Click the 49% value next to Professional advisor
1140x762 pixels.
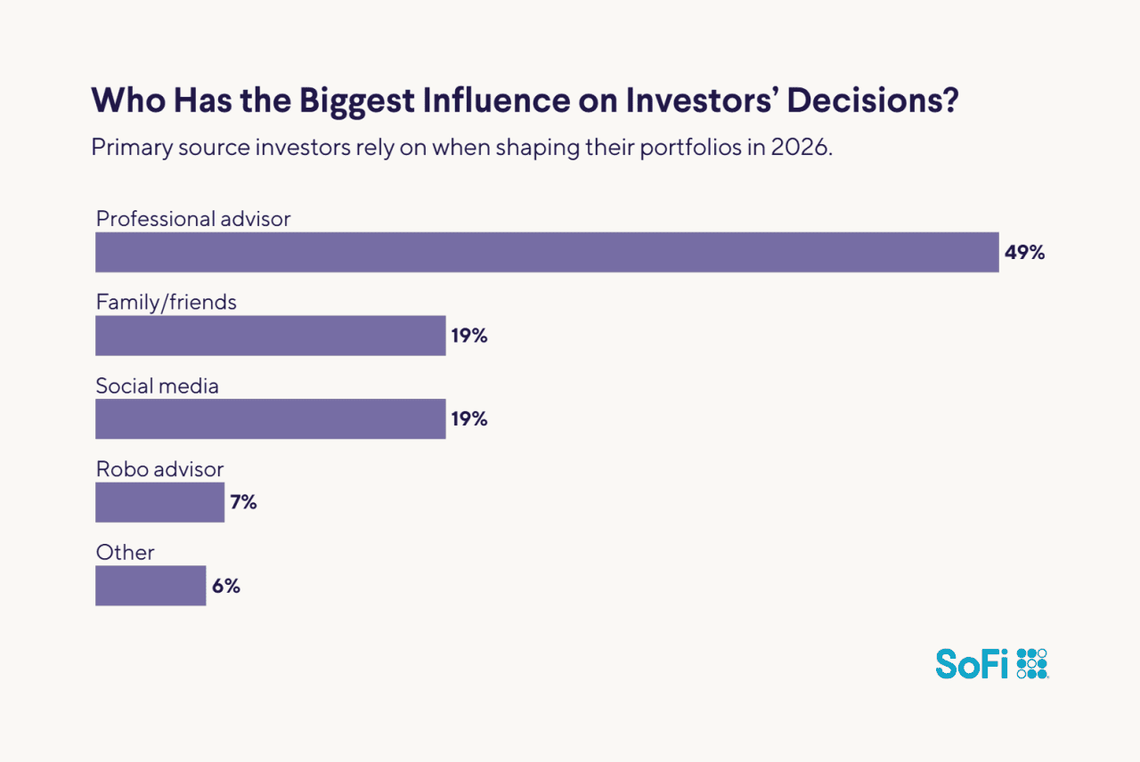1025,253
